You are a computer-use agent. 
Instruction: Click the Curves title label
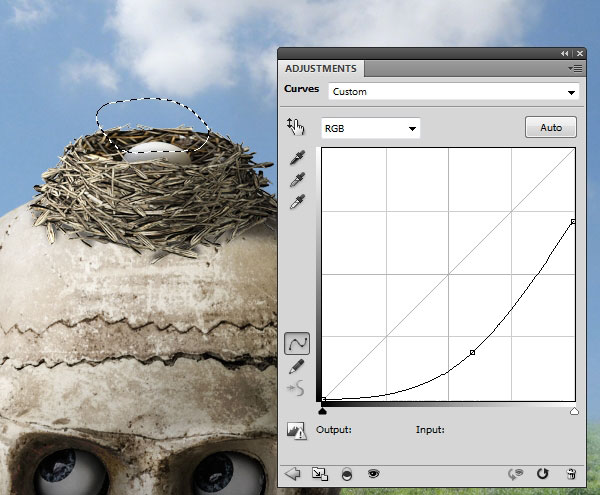302,89
